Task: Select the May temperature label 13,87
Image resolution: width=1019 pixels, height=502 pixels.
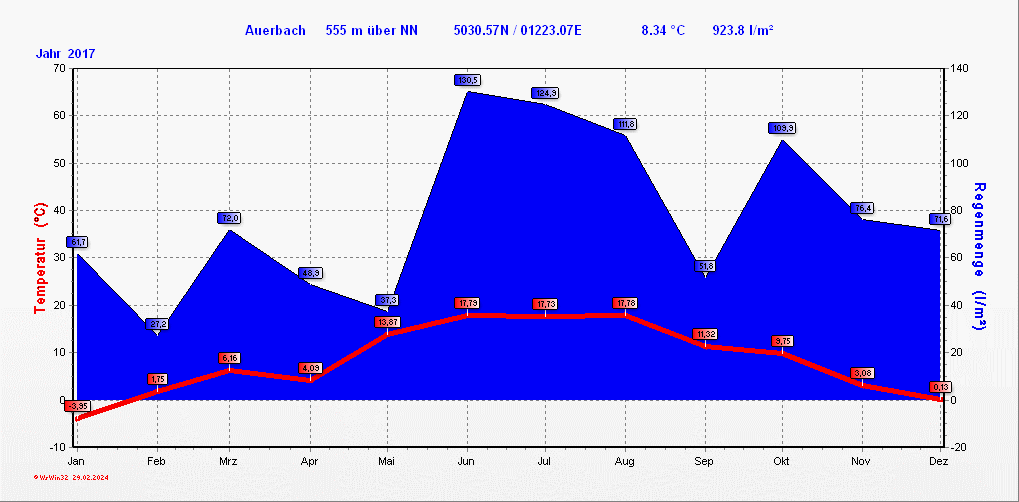Action: point(388,322)
